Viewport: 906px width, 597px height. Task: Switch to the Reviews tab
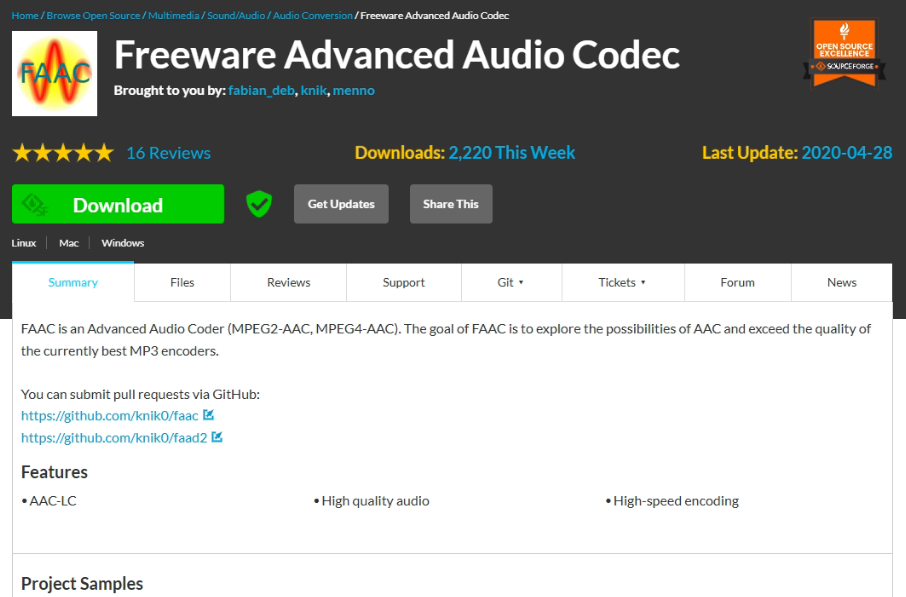[288, 282]
